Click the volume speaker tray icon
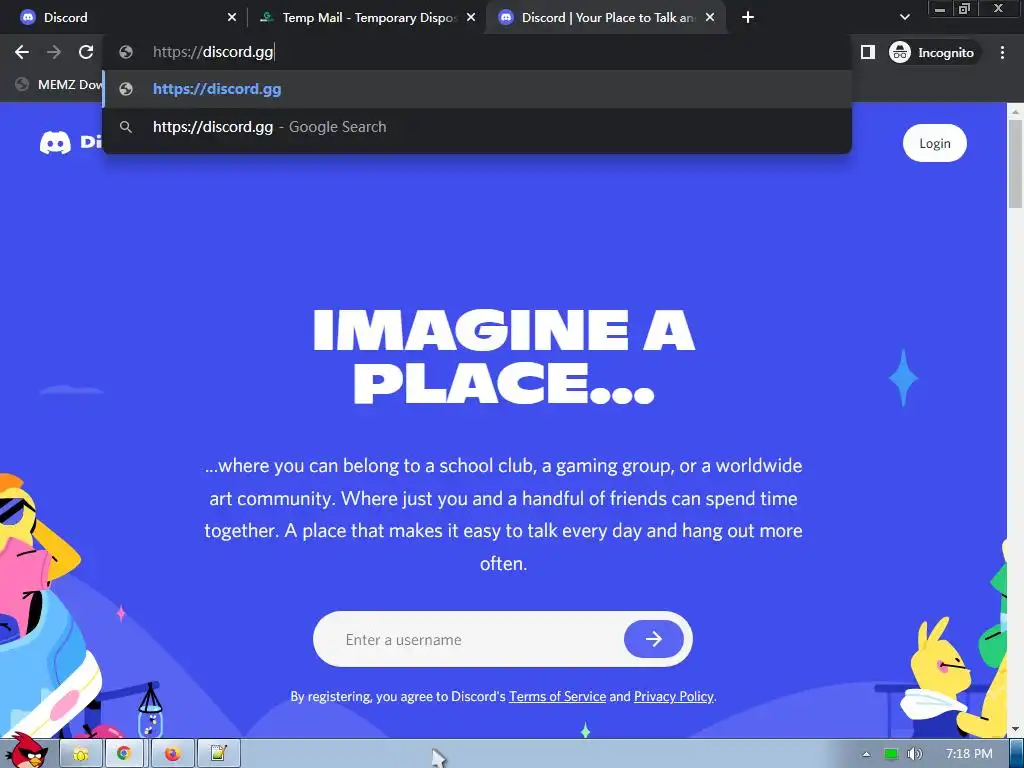 [x=915, y=754]
